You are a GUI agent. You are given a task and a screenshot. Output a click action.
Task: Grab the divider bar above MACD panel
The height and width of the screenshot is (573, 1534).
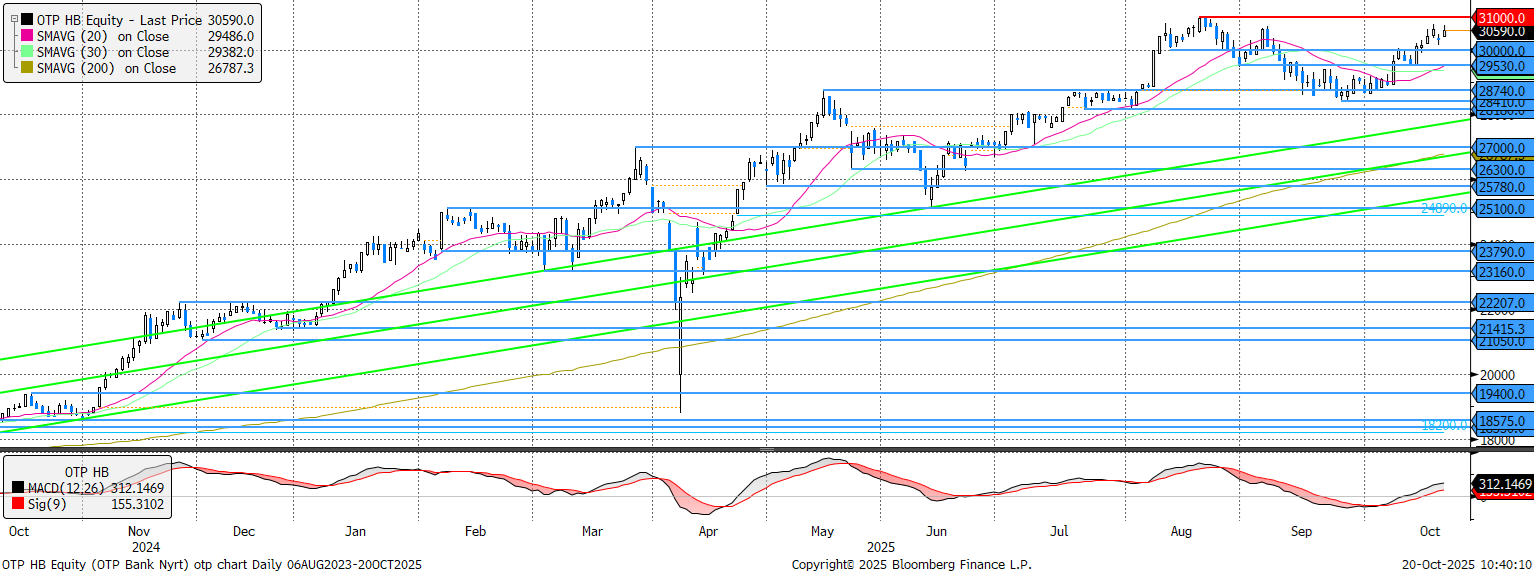[x=735, y=450]
